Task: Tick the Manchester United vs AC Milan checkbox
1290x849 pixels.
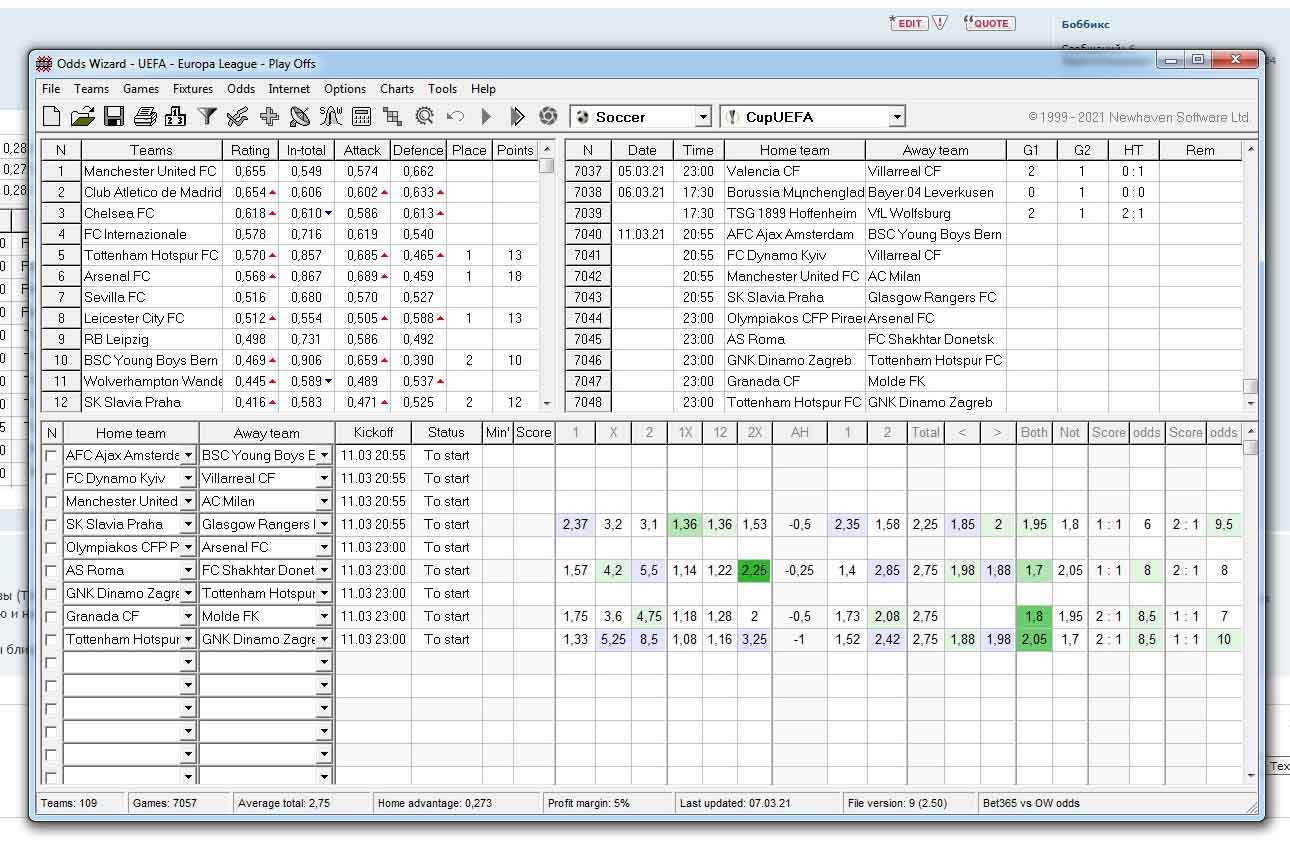Action: 52,502
